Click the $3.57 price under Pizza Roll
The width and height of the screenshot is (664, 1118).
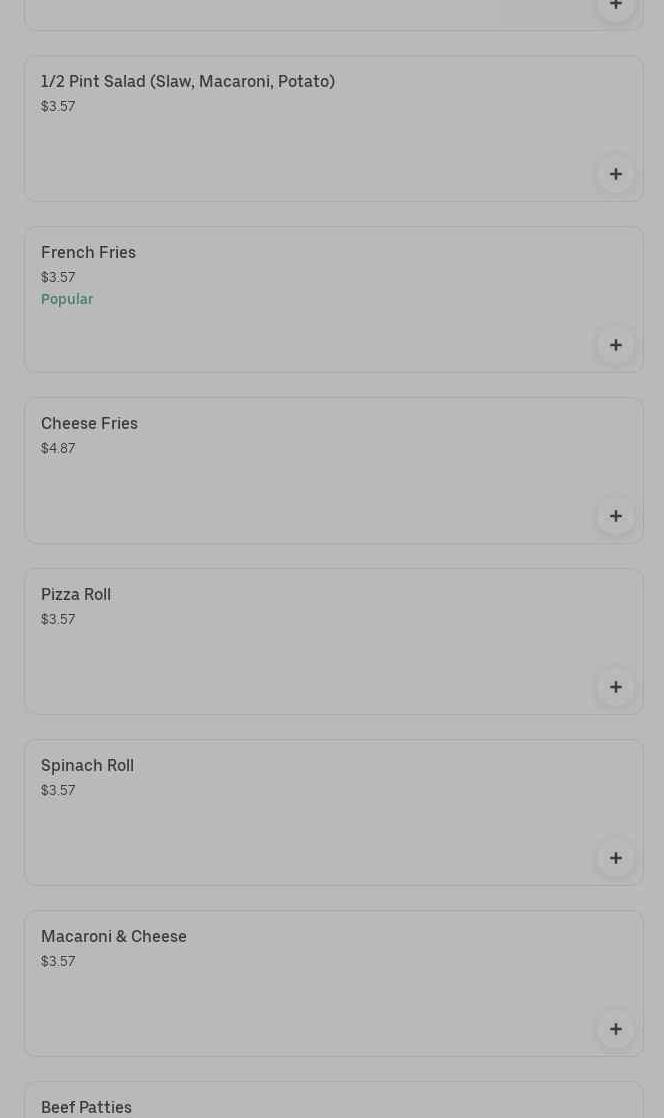(x=58, y=619)
